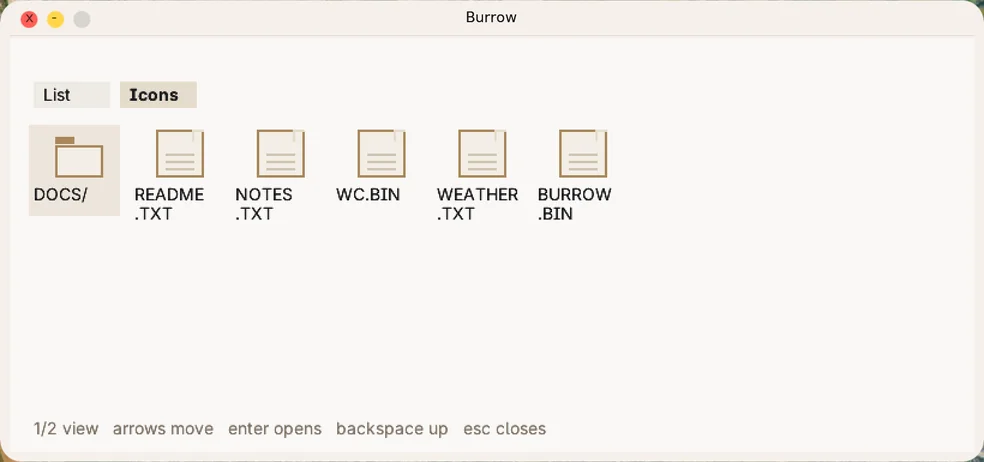Select the NOTES.TXT document icon
This screenshot has height=462, width=984.
click(x=281, y=154)
